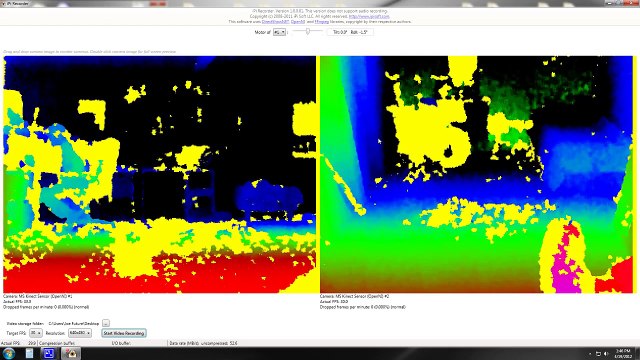Viewport: 640px width, 360px height.
Task: Click the Kinect sensor #2 depth image
Action: [476, 174]
